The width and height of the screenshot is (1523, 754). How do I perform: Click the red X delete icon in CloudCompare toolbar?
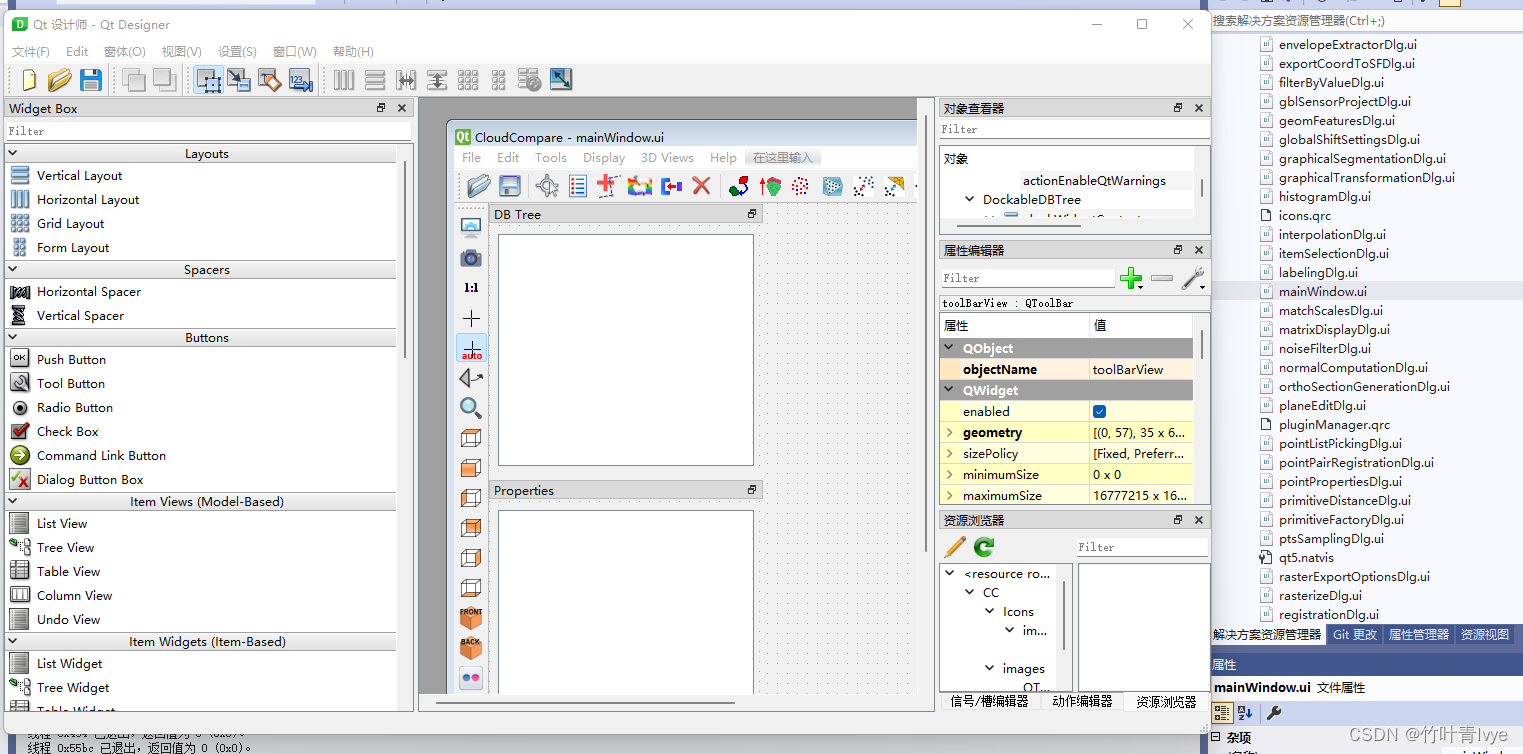701,185
